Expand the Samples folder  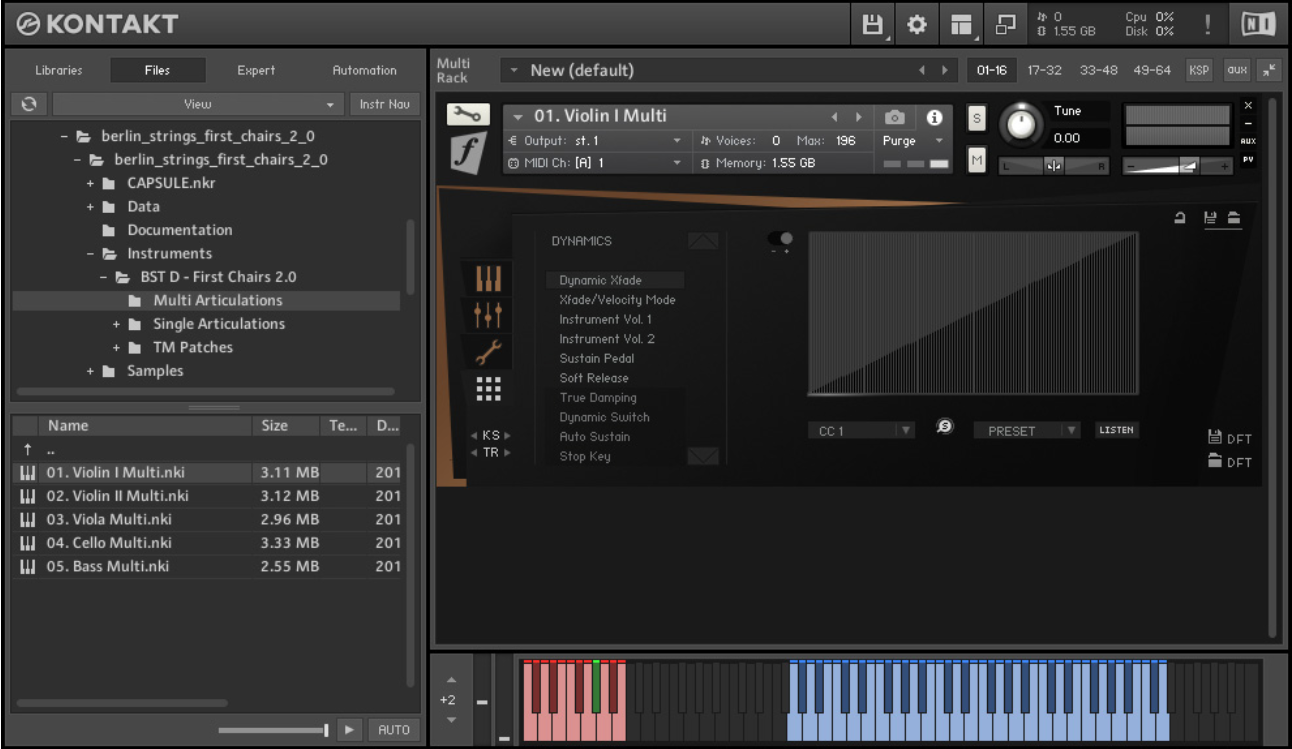pos(91,371)
